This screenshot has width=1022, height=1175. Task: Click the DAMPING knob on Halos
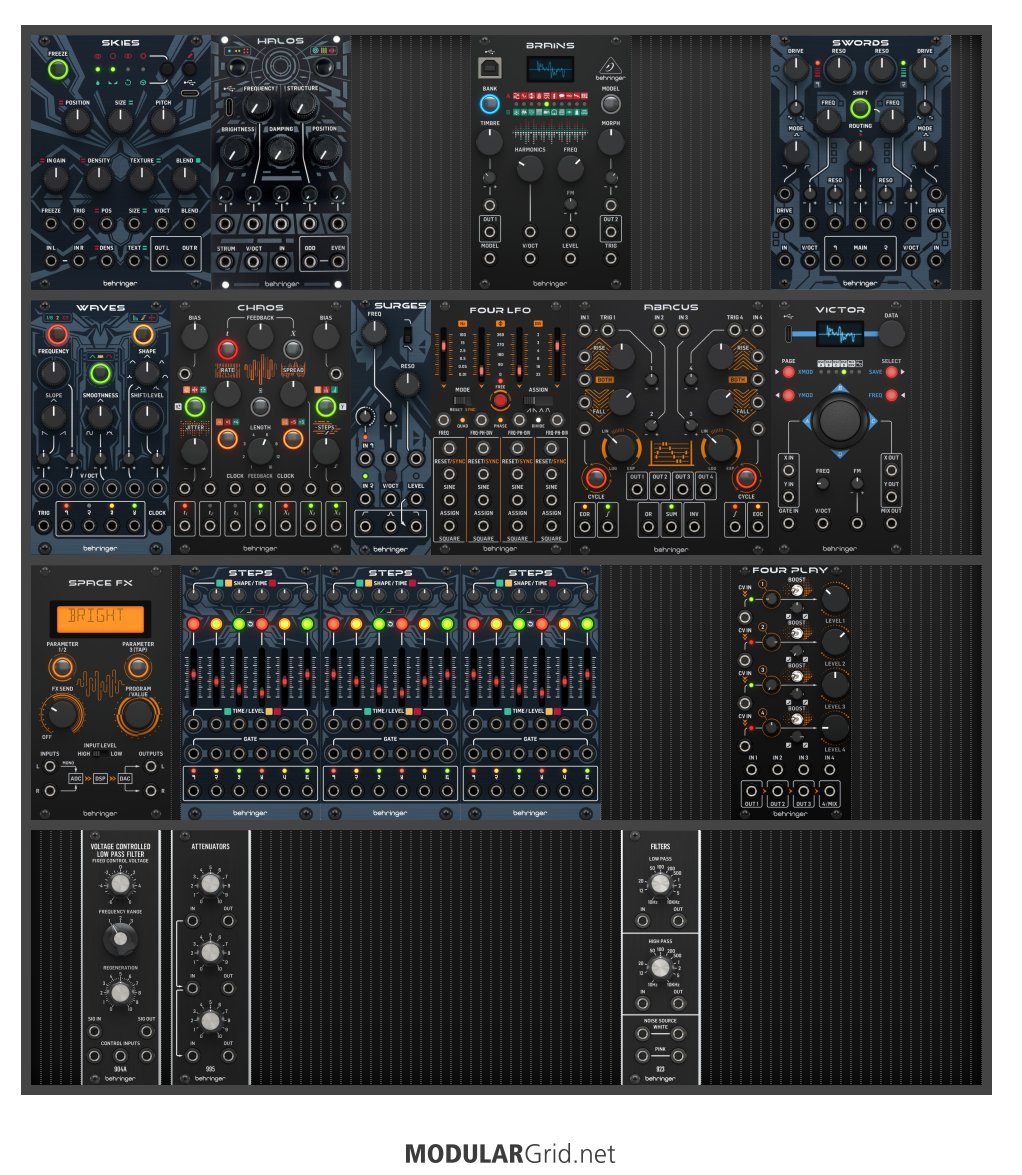[281, 151]
